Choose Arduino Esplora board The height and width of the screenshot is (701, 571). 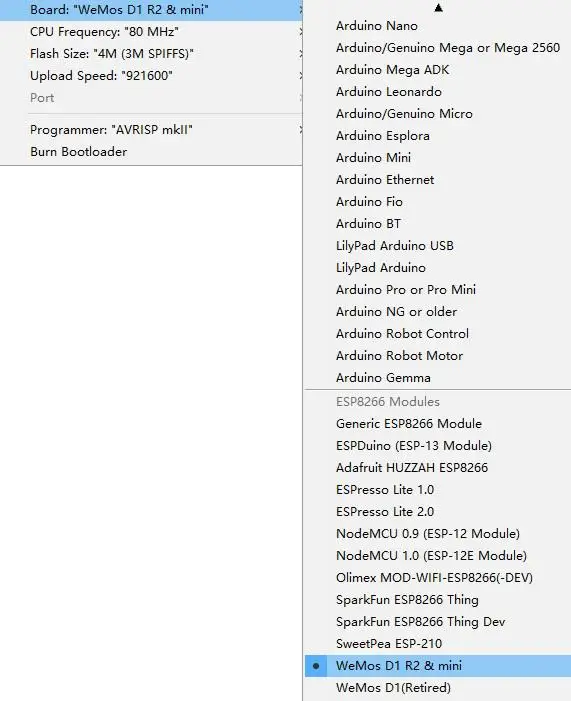tap(438, 135)
